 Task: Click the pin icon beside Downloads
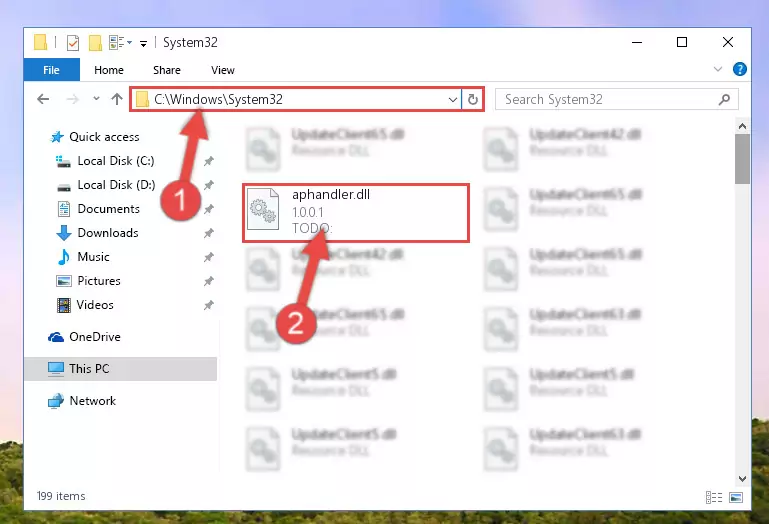(x=209, y=233)
